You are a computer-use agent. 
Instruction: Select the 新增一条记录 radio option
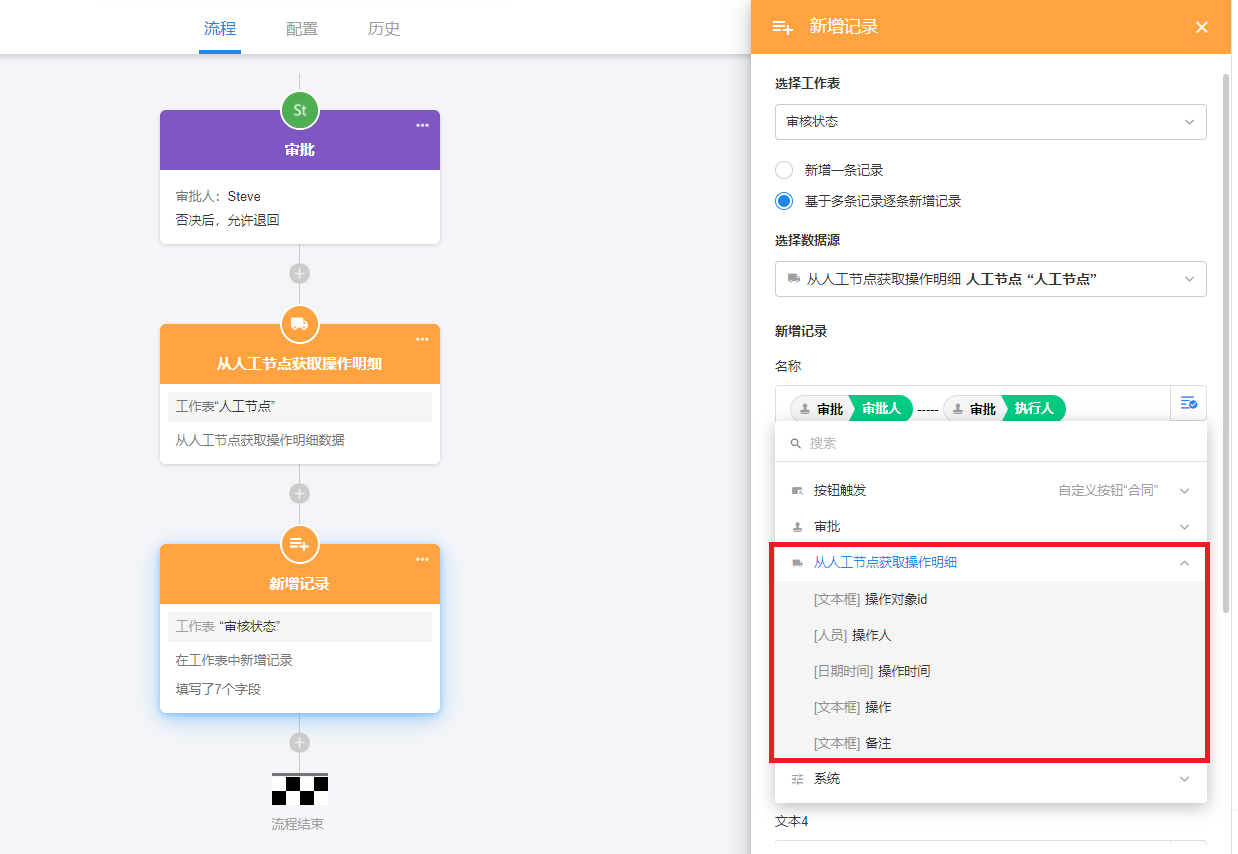[784, 170]
